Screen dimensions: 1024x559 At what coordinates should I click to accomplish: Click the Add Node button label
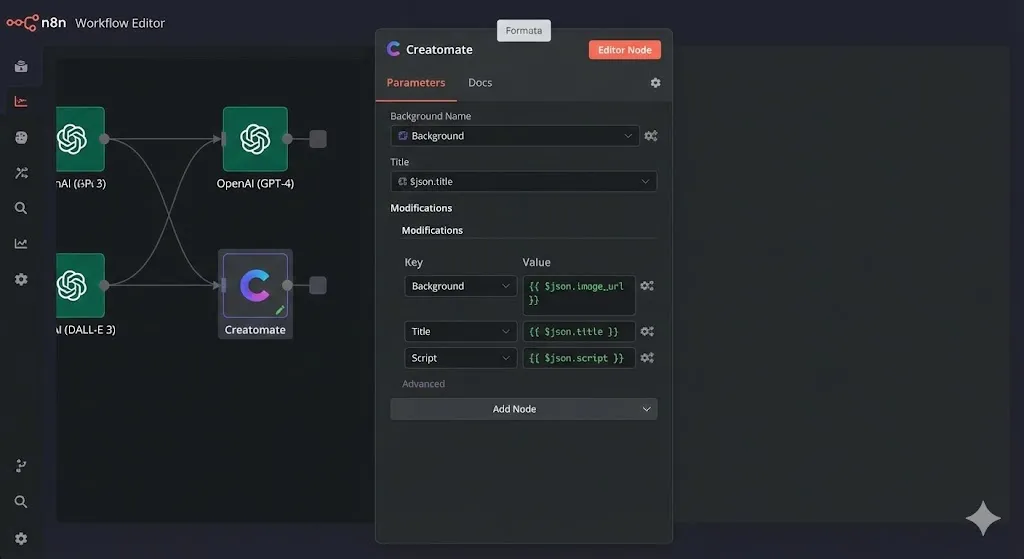[x=514, y=409]
